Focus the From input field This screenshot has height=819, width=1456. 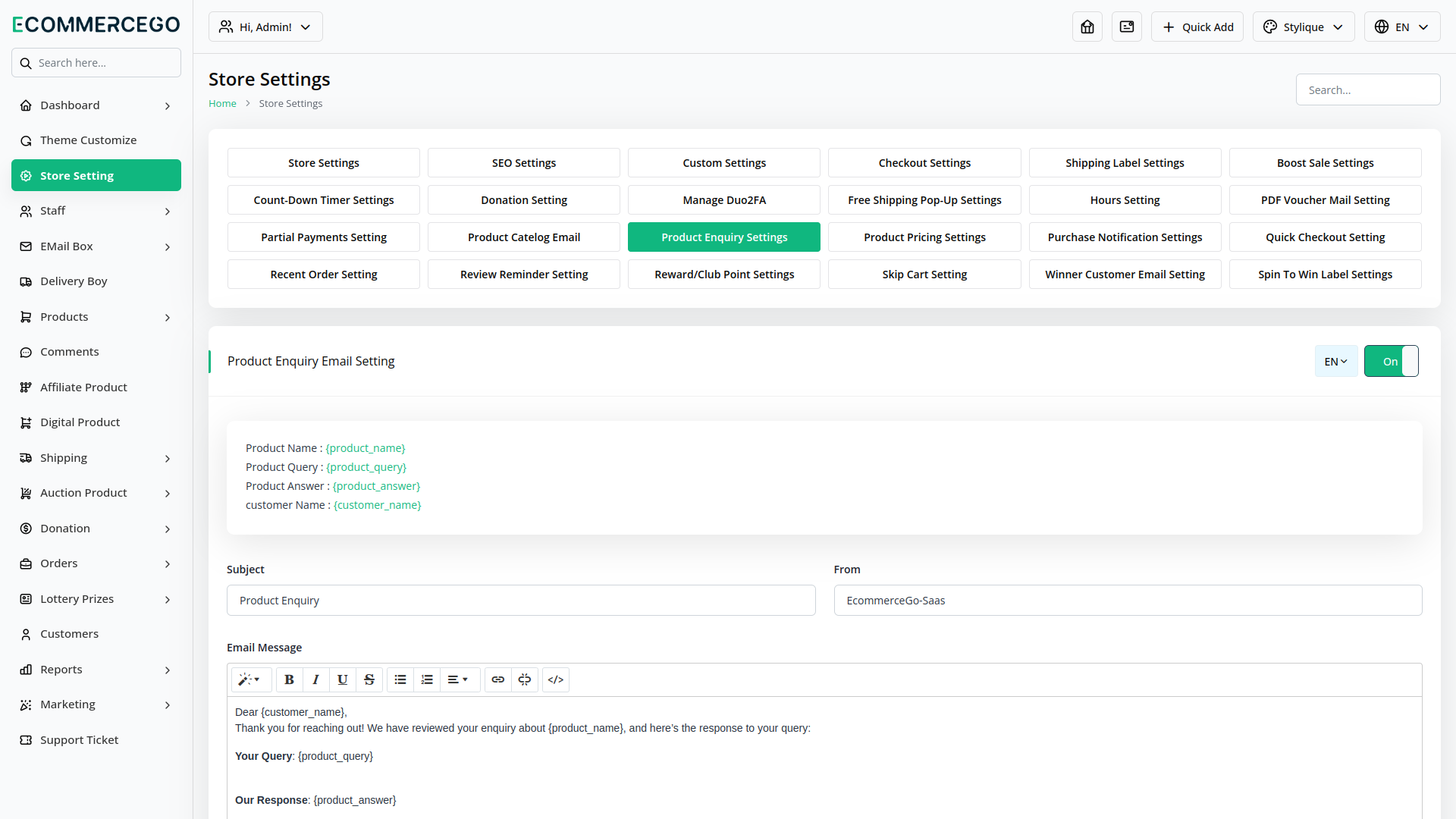click(x=1128, y=601)
